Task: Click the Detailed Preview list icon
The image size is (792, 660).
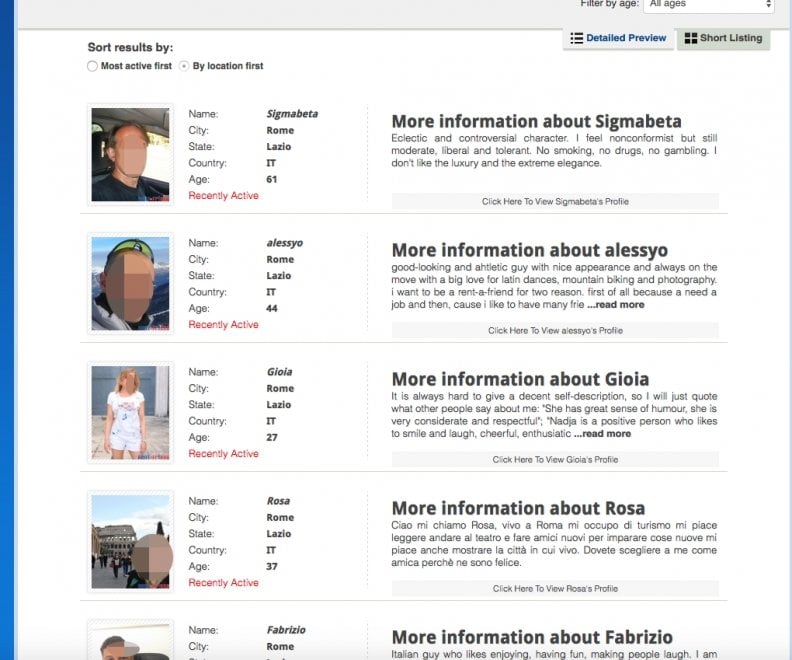Action: [577, 38]
